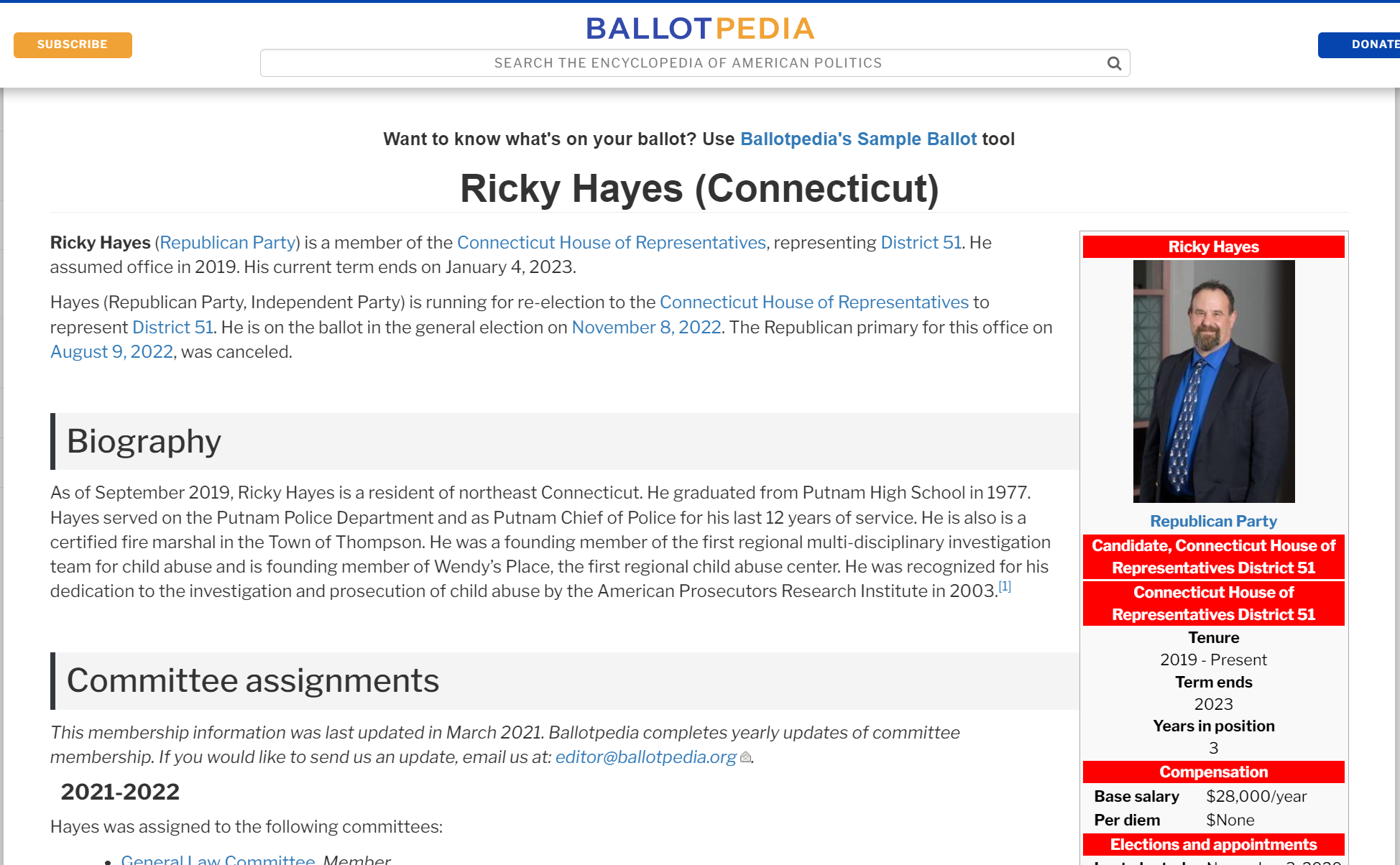Open Connecticut House of Representatives link in first paragraph
This screenshot has width=1400, height=865.
point(612,243)
